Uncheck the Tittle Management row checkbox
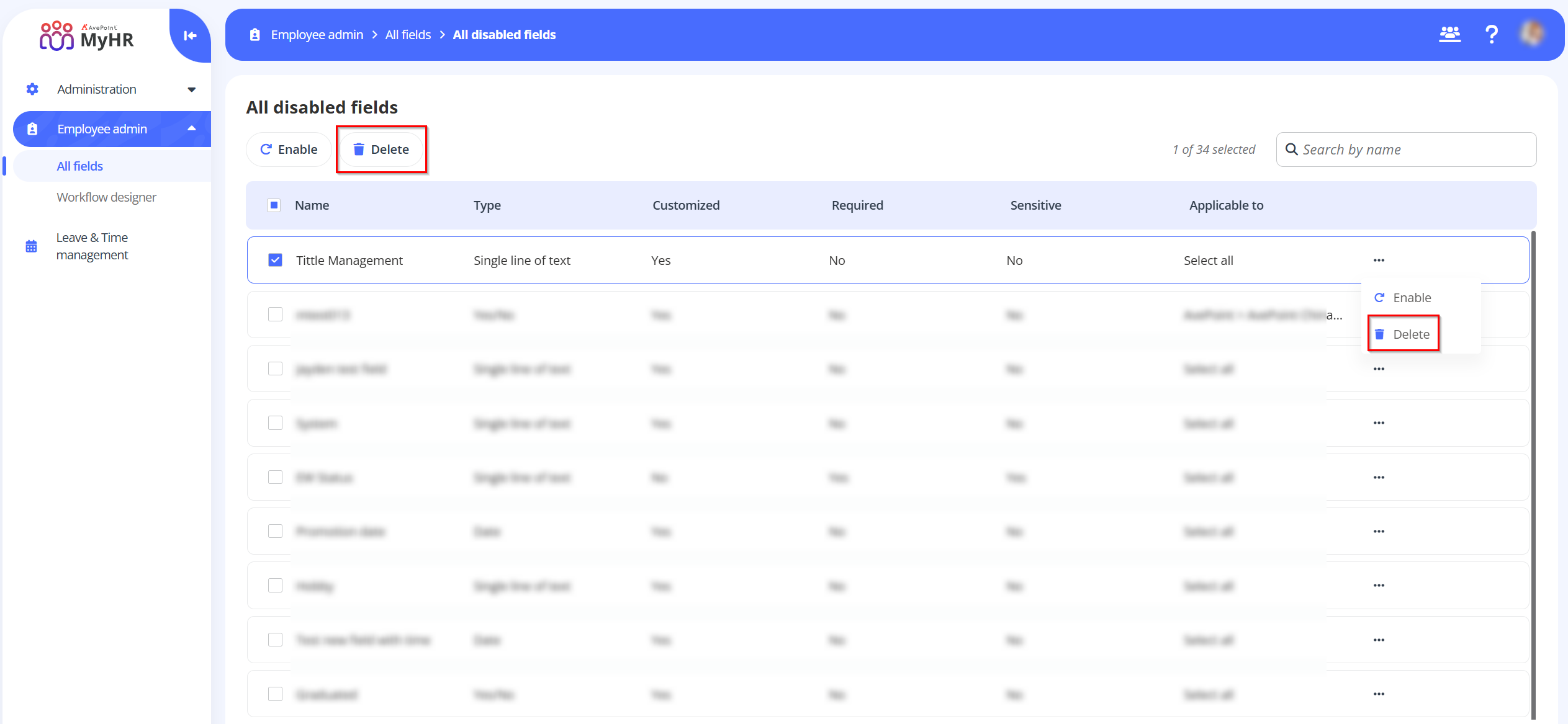 click(x=275, y=260)
